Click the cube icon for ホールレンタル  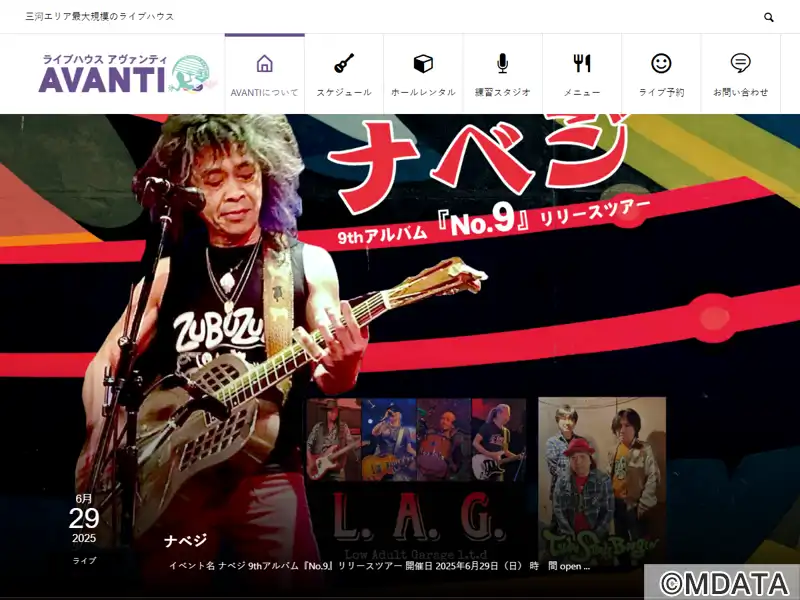coord(423,64)
